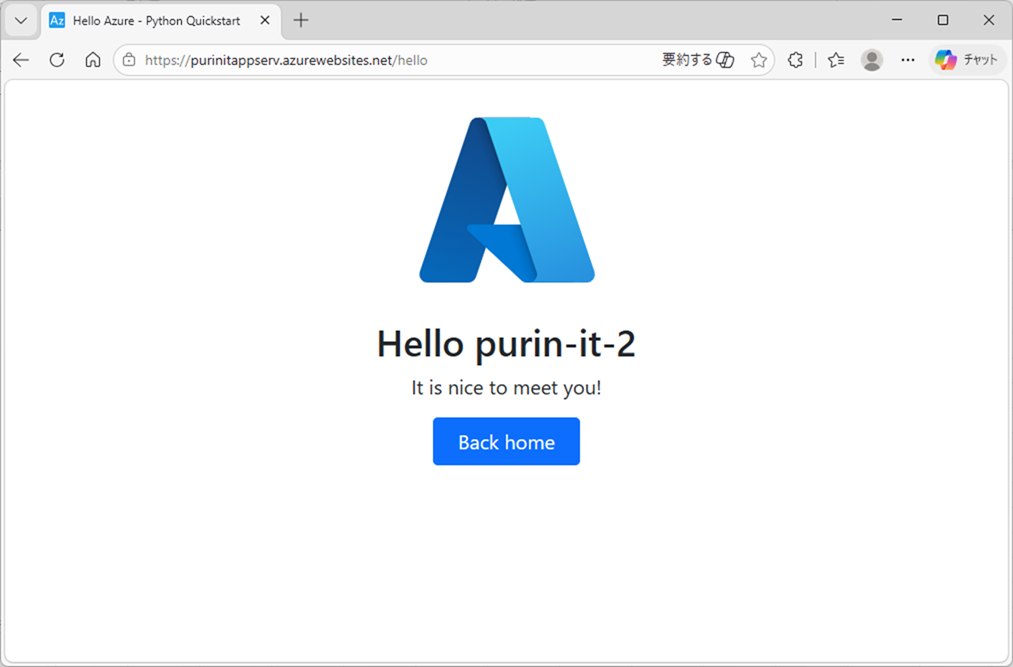Reload the page with the refresh icon
1013x667 pixels.
tap(57, 60)
